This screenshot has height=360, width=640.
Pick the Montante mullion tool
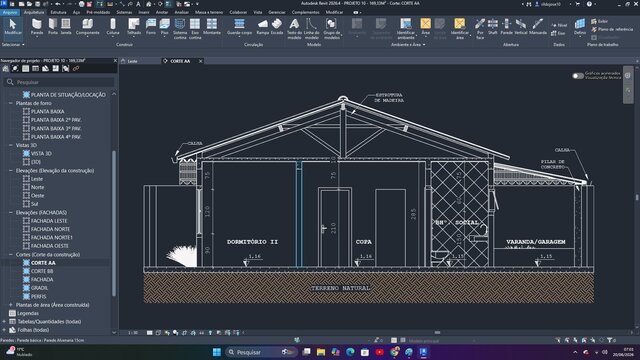[212, 27]
